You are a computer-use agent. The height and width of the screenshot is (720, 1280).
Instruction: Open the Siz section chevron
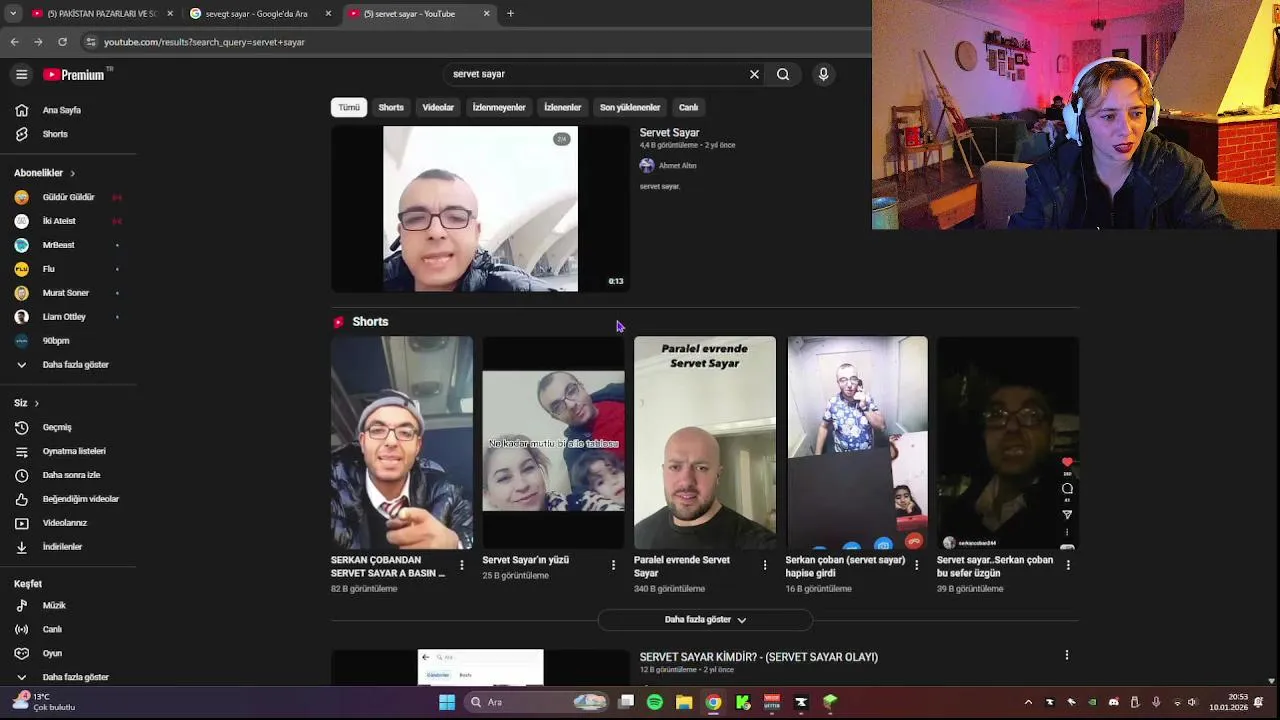36,403
